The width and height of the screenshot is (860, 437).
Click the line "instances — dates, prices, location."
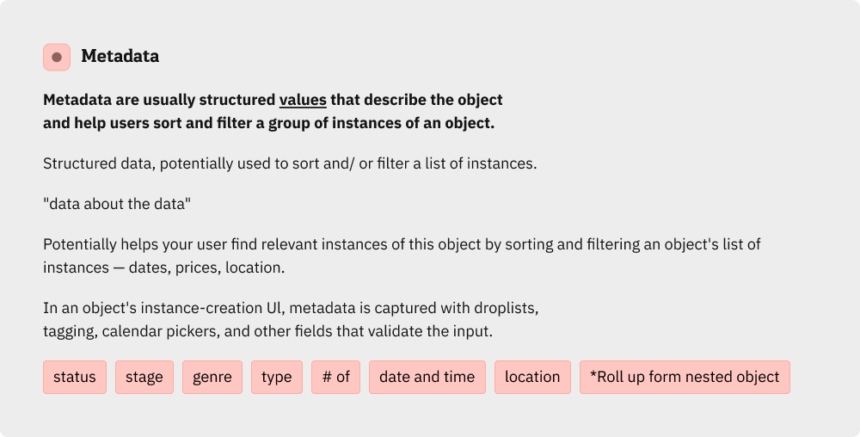pyautogui.click(x=164, y=268)
